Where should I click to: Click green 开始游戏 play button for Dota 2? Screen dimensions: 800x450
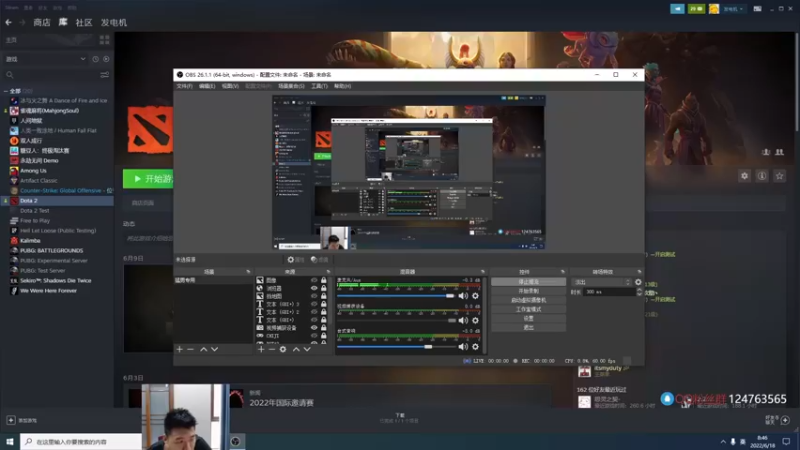(148, 179)
